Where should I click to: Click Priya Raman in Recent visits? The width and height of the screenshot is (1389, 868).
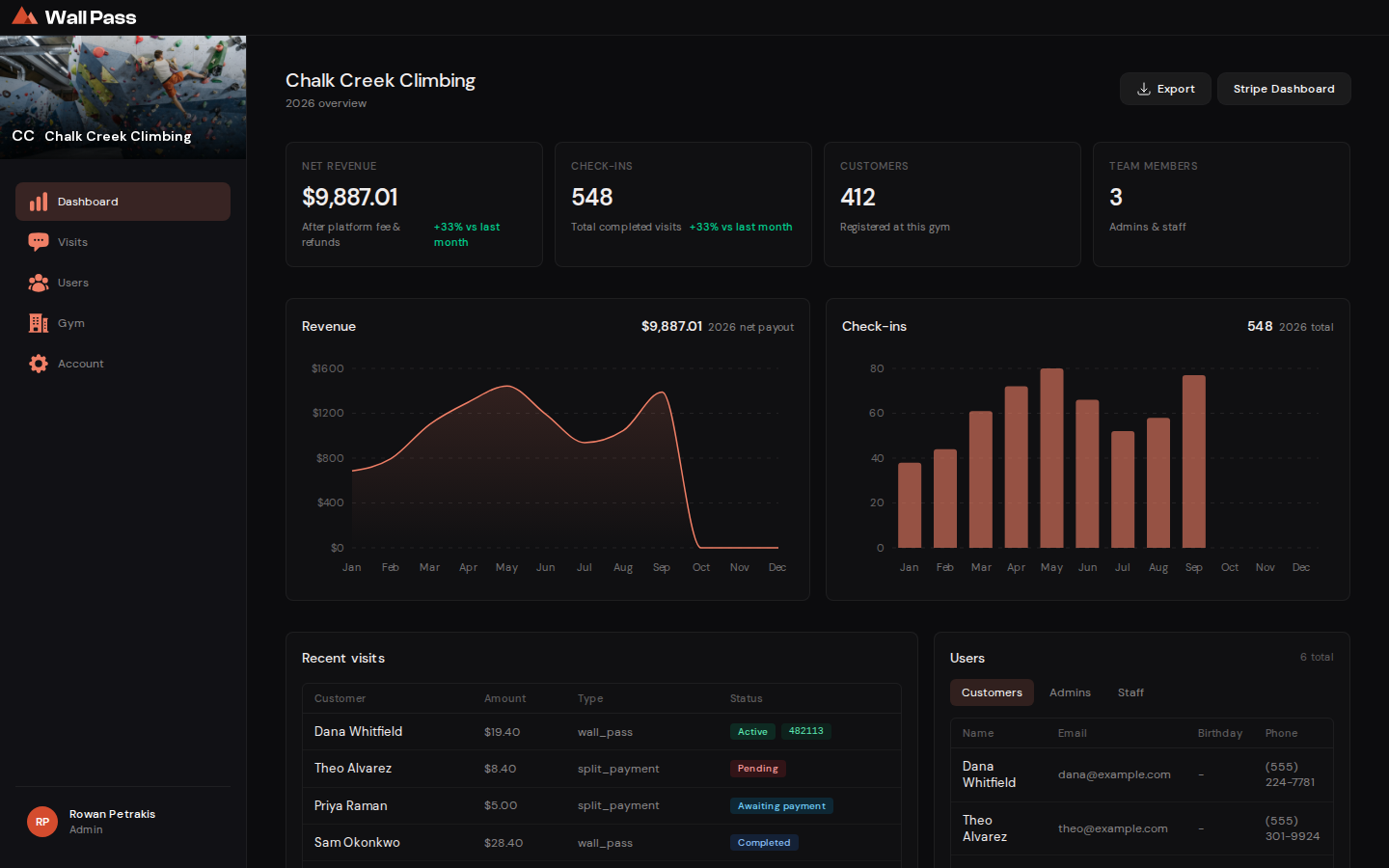tap(350, 806)
